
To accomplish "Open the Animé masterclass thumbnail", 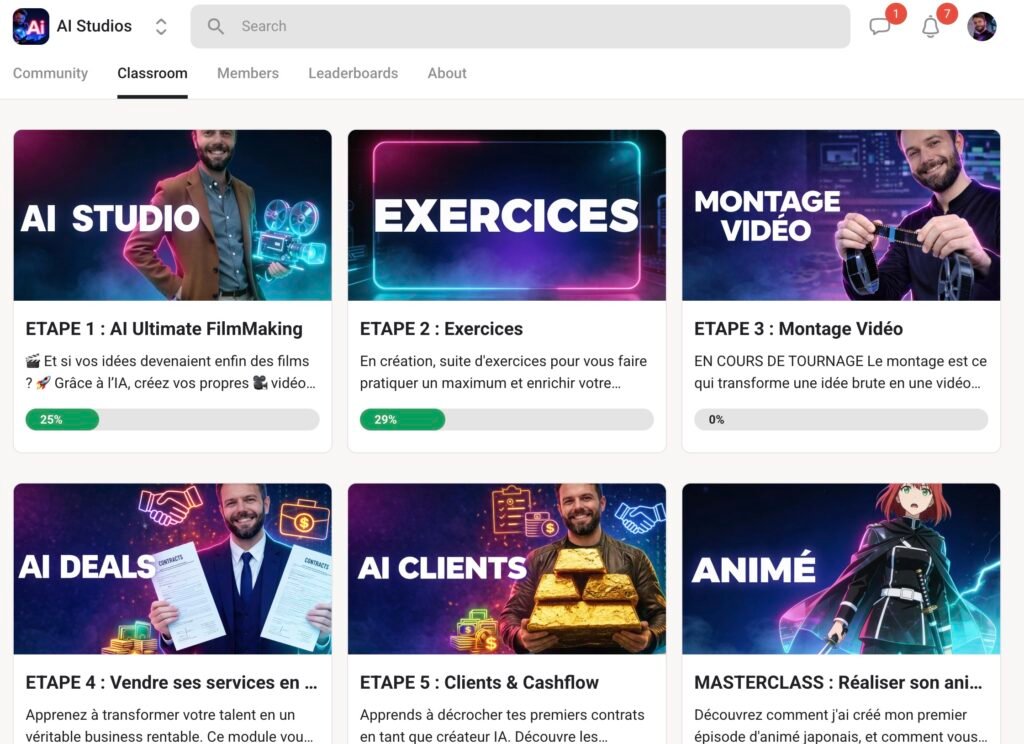I will [841, 569].
